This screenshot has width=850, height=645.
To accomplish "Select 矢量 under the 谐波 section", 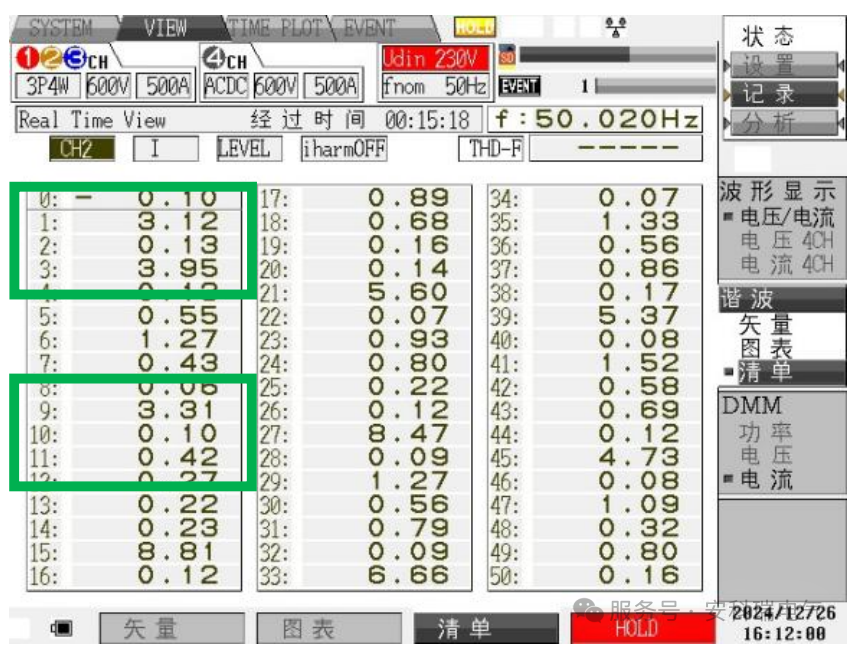I will click(x=766, y=325).
